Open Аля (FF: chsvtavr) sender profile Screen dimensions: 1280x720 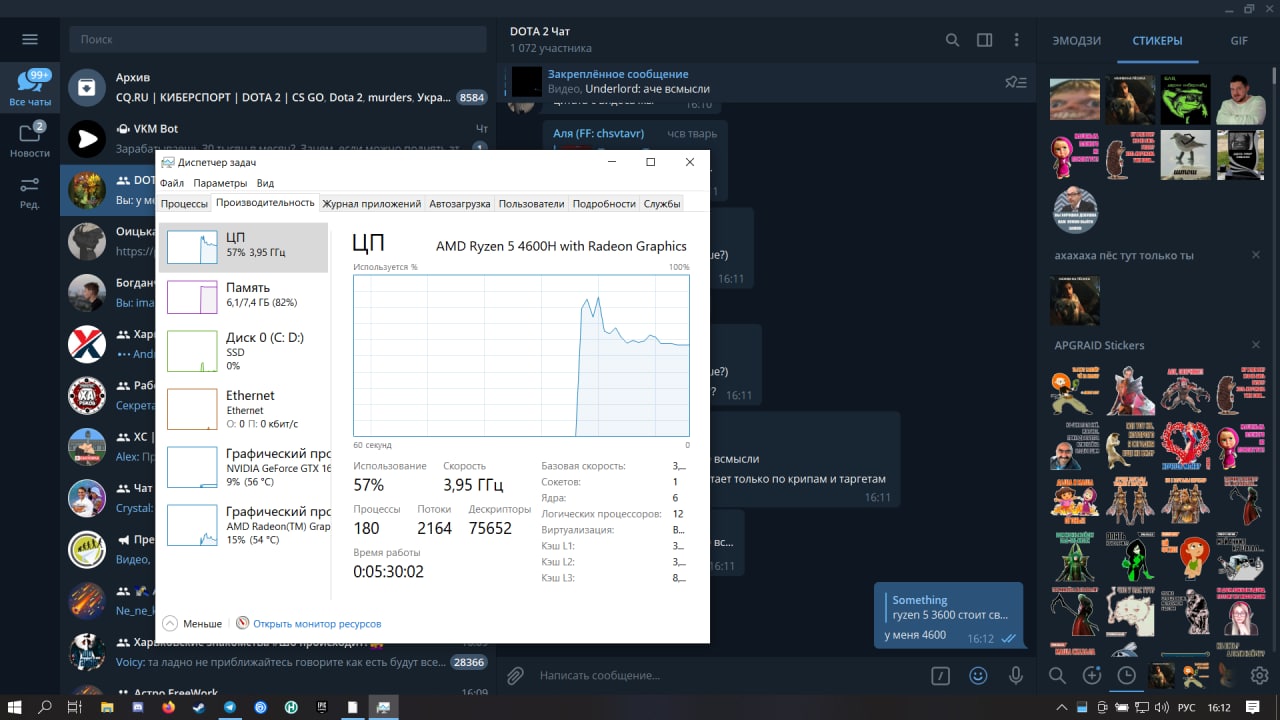(x=598, y=133)
